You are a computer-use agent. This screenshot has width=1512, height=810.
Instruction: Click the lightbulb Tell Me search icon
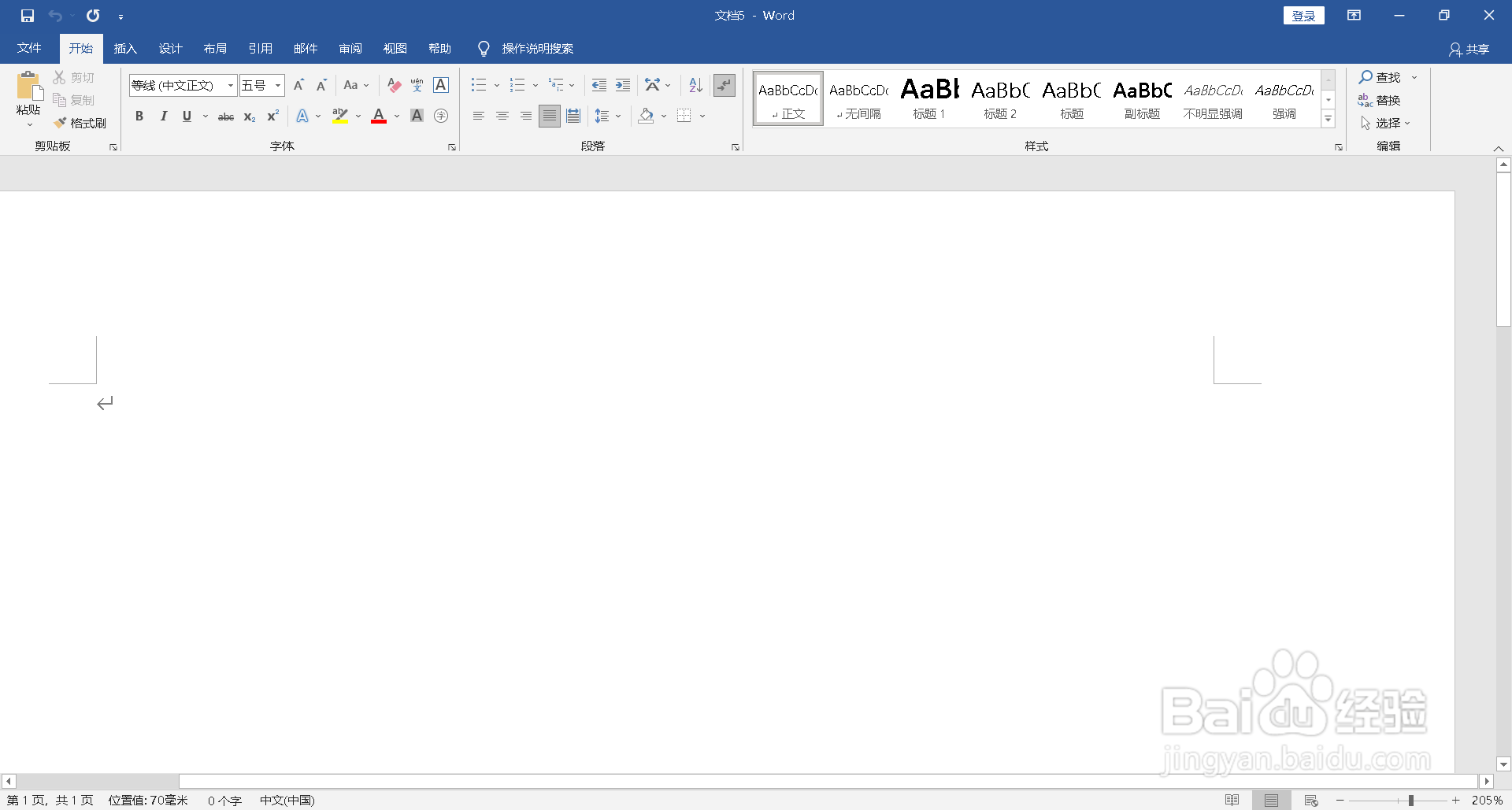(x=484, y=49)
